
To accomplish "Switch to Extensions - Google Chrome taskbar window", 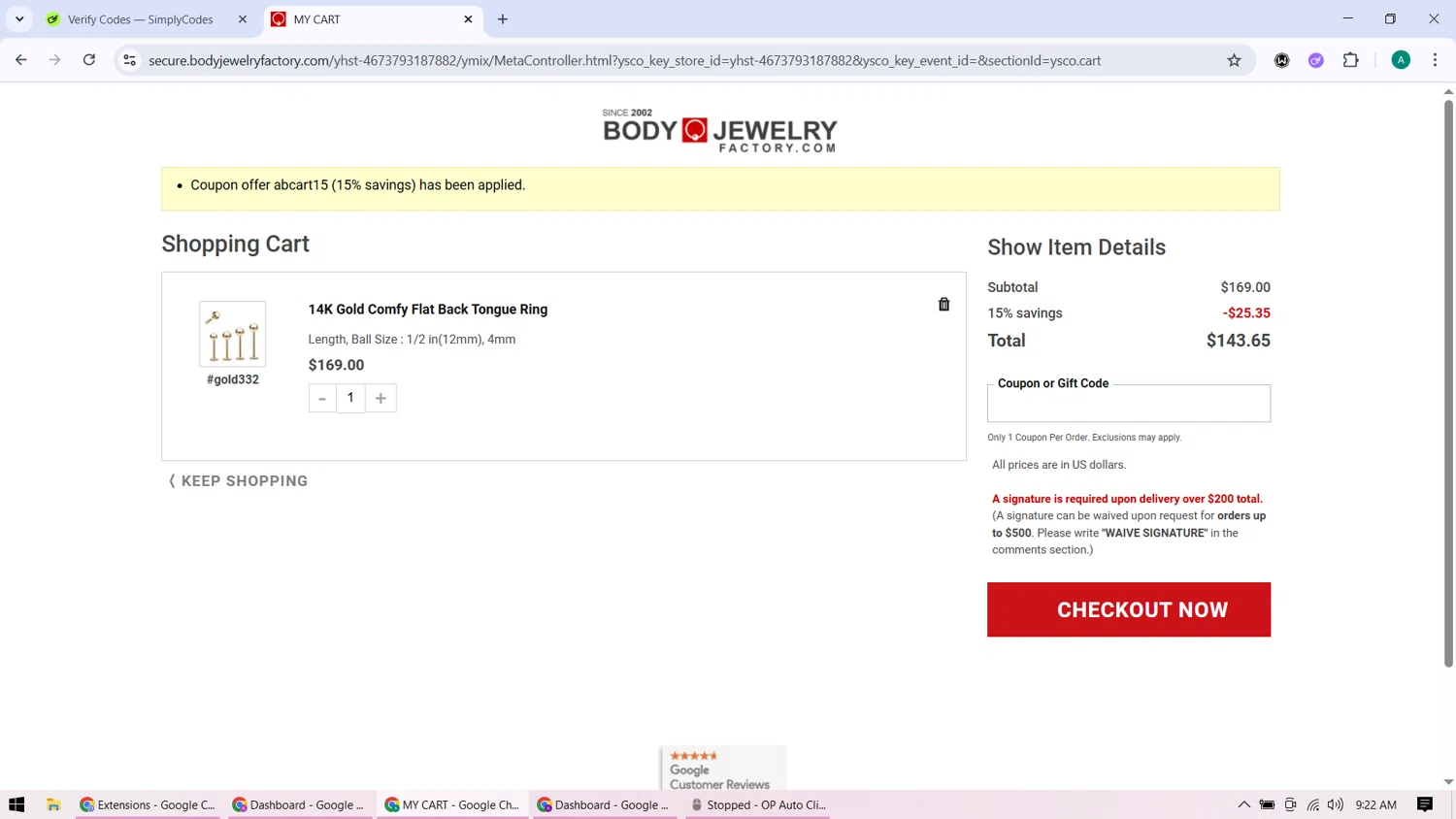I will click(149, 804).
